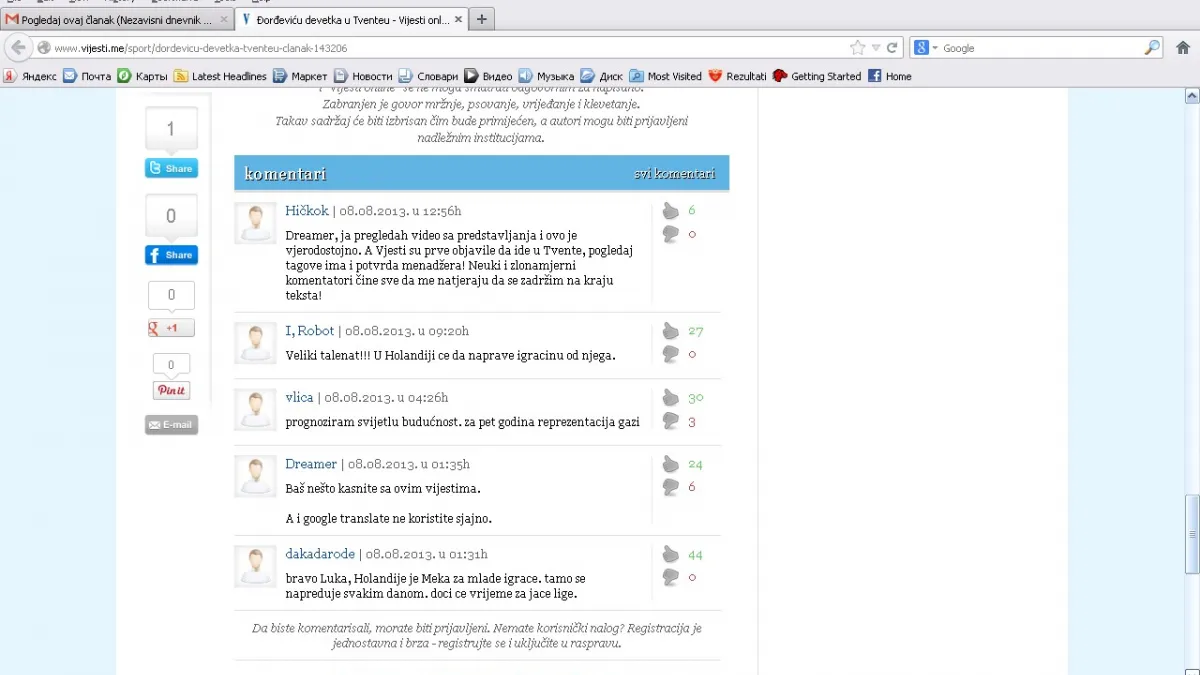Image resolution: width=1200 pixels, height=675 pixels.
Task: Thumbs down the I, Robot comment
Action: tap(671, 354)
